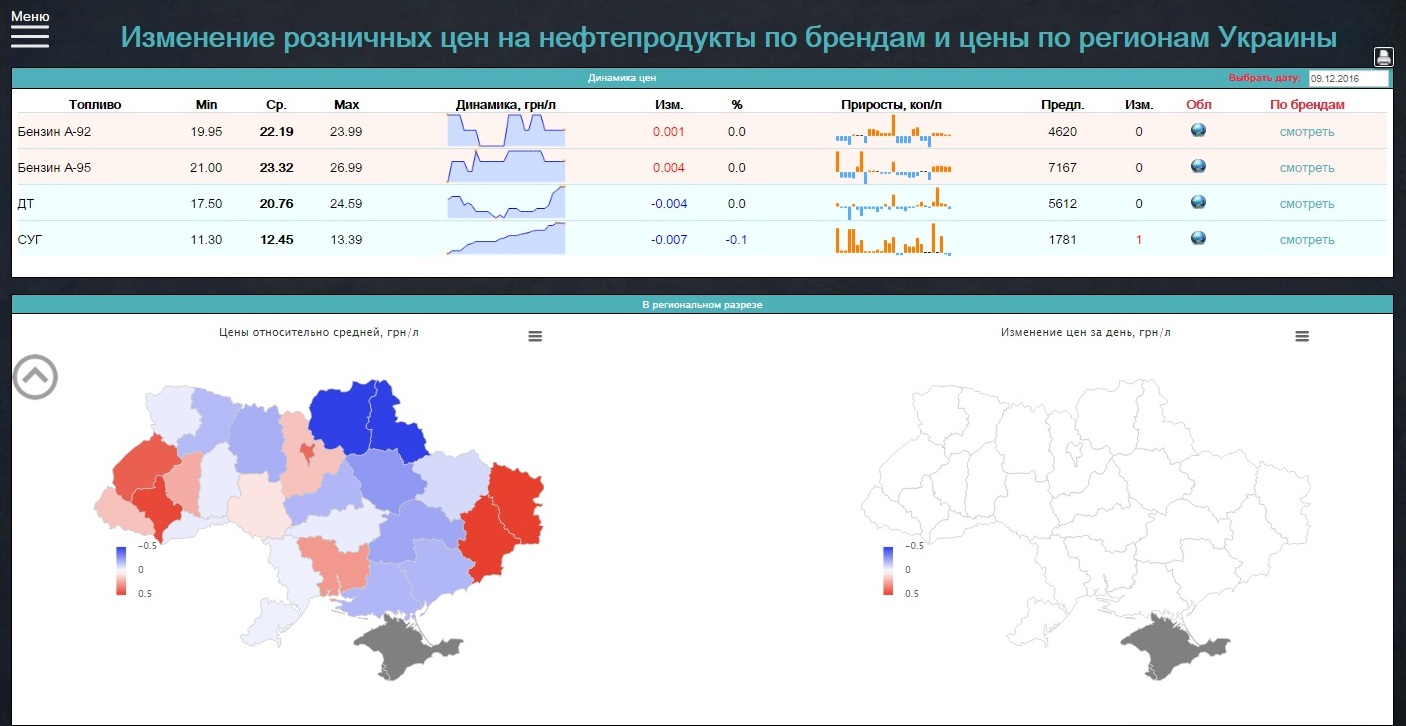Click the По брендам column header
The width and height of the screenshot is (1406, 726).
pos(1307,104)
